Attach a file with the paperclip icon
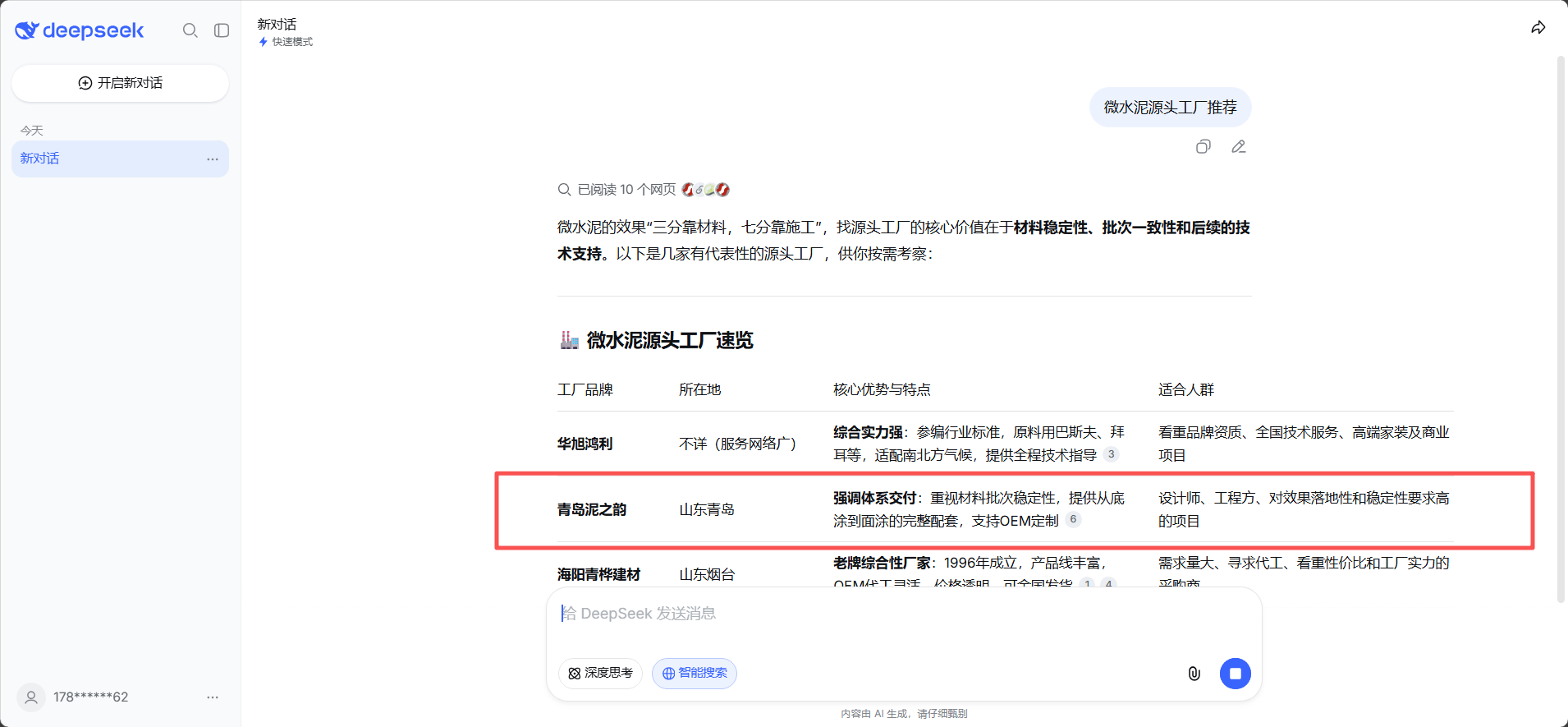Screen dimensions: 1568x727 (1194, 674)
